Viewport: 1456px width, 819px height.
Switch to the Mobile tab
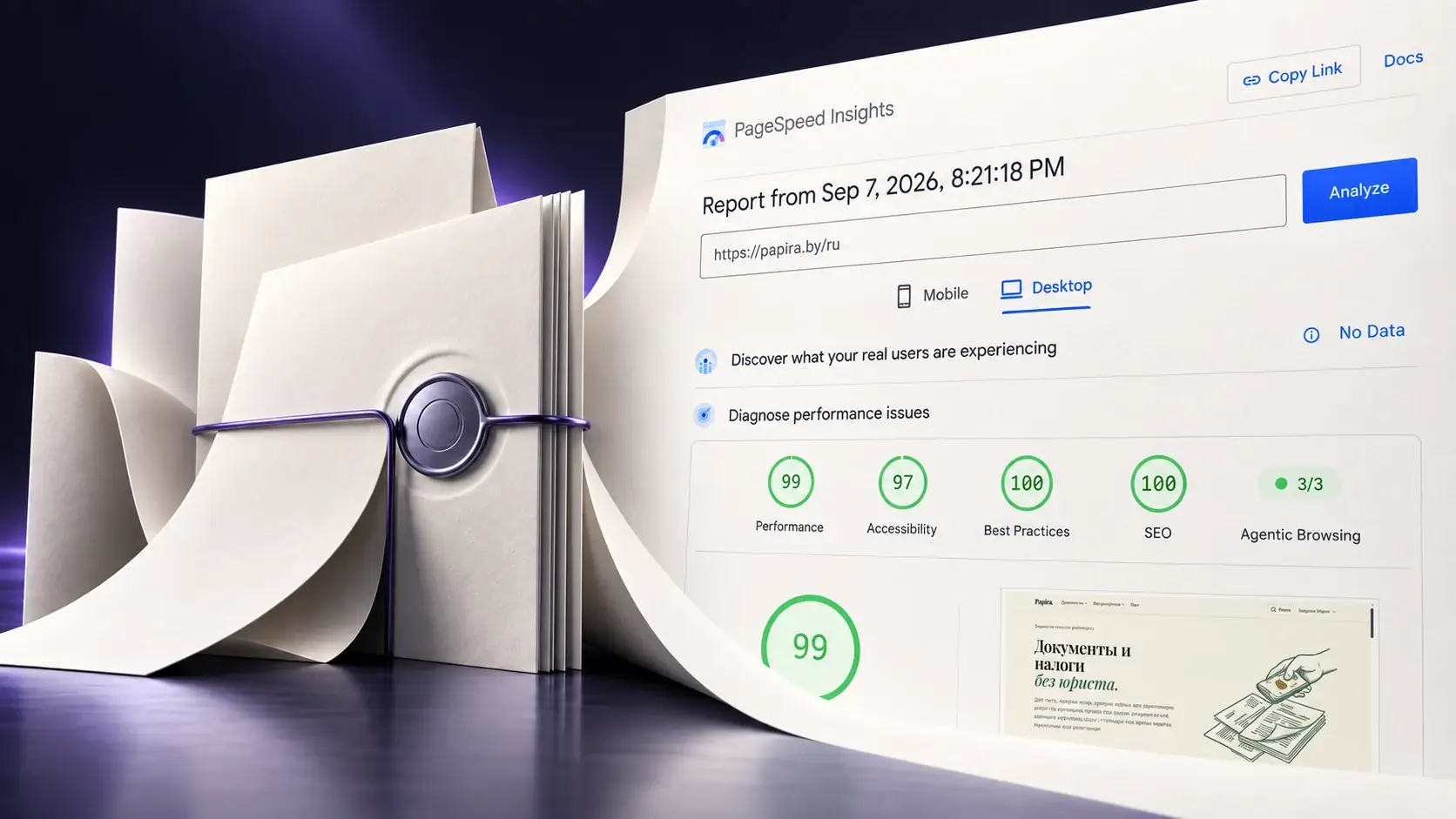(932, 296)
